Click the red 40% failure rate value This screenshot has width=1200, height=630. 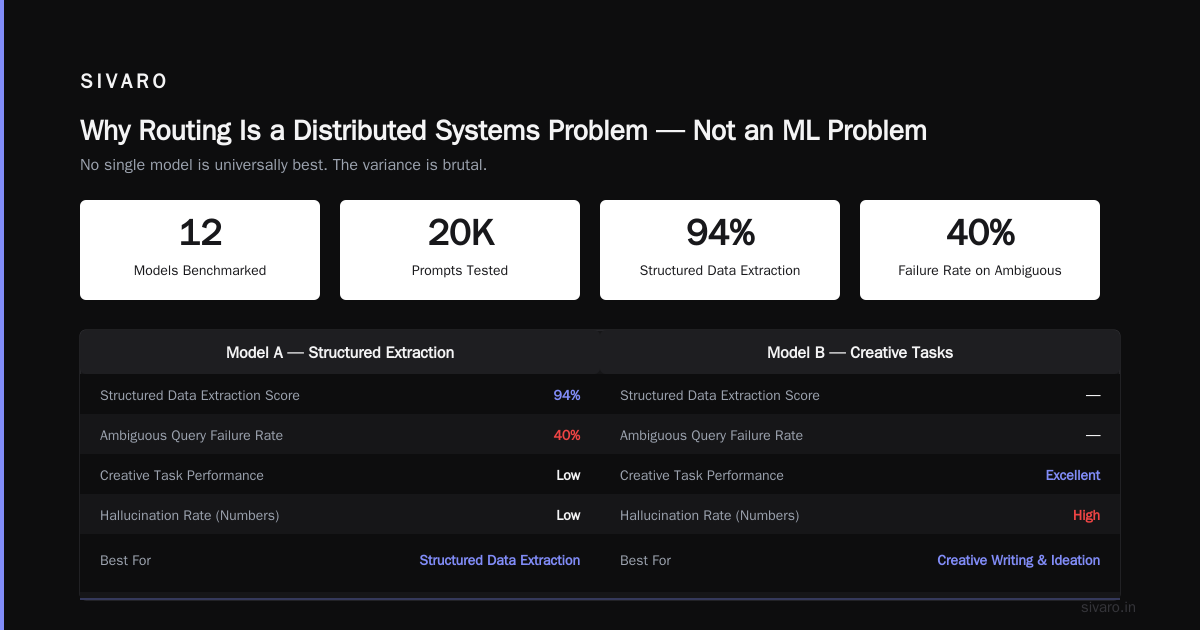click(x=567, y=435)
